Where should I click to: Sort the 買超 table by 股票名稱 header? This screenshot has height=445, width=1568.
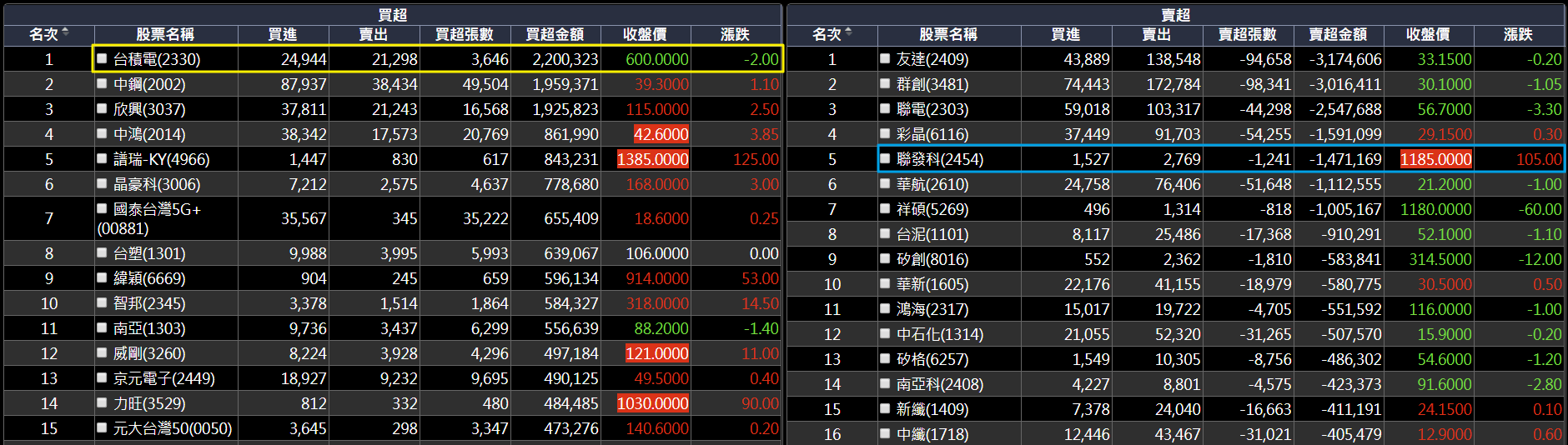point(165,34)
